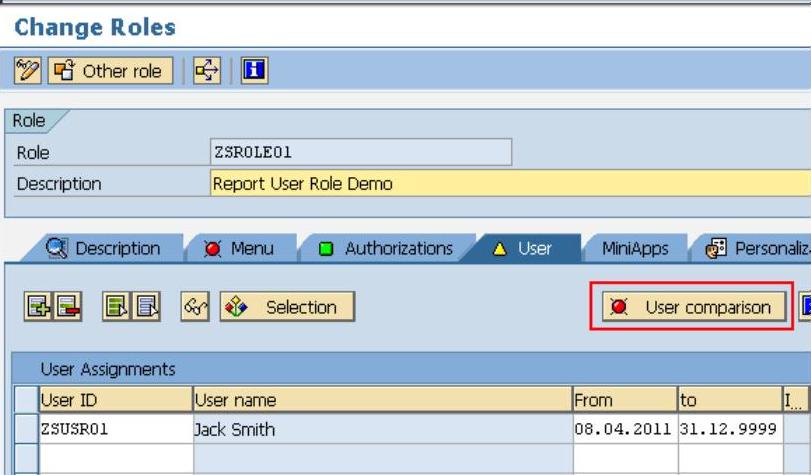Click the From date 08.04.2011 cell
811x475 pixels.
(625, 429)
